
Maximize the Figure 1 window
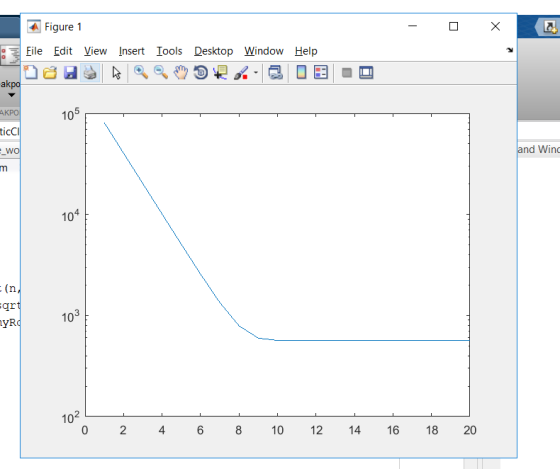click(x=454, y=26)
